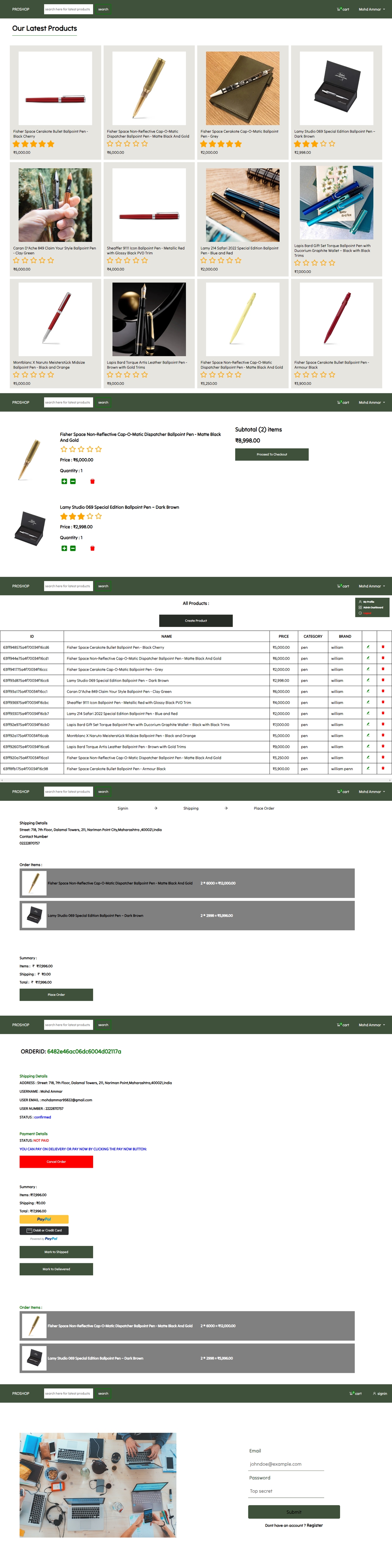Expand Mohd Ammar dropdown above checkout steps
The height and width of the screenshot is (1568, 392).
[371, 792]
